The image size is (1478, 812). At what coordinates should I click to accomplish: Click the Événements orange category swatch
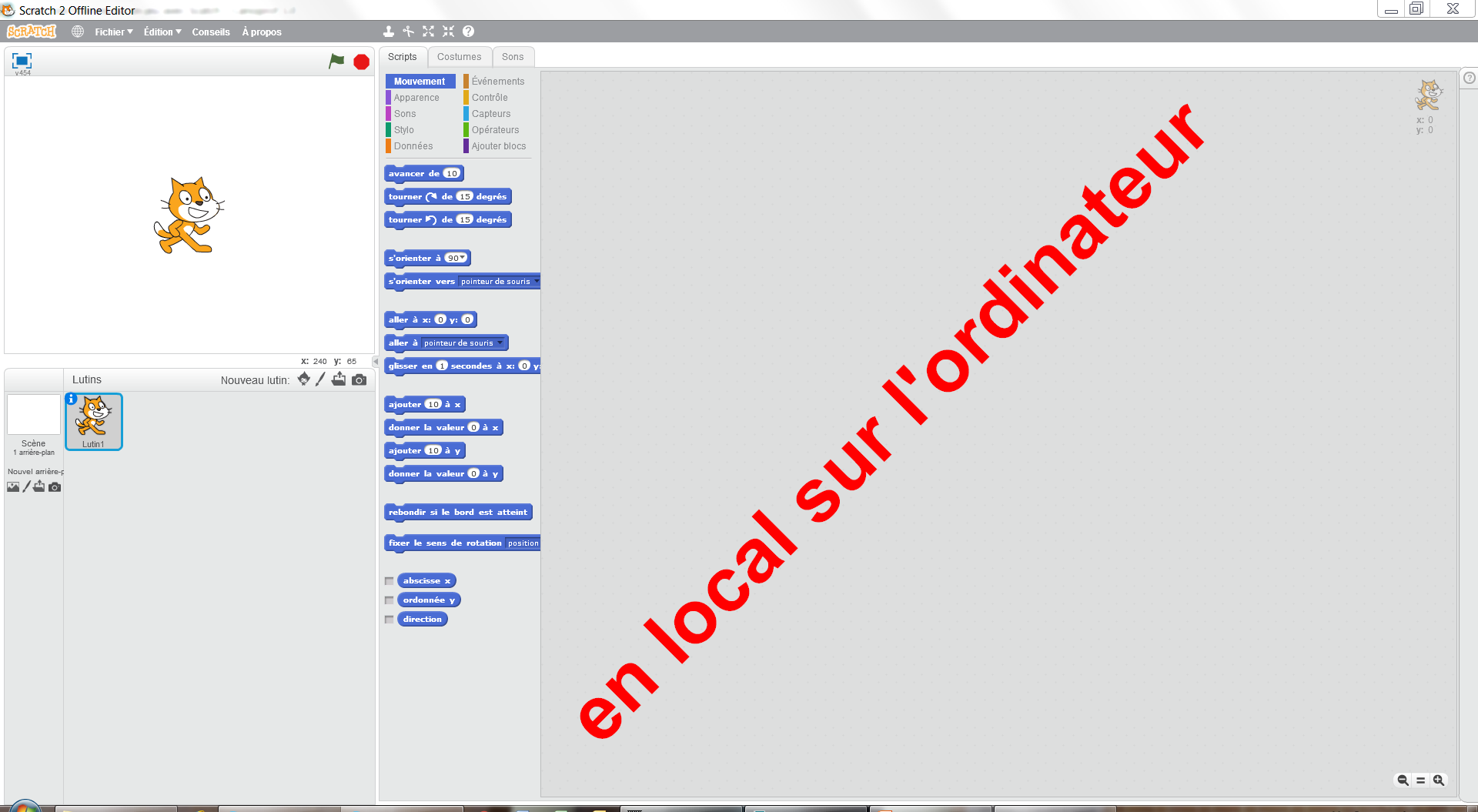(x=466, y=82)
